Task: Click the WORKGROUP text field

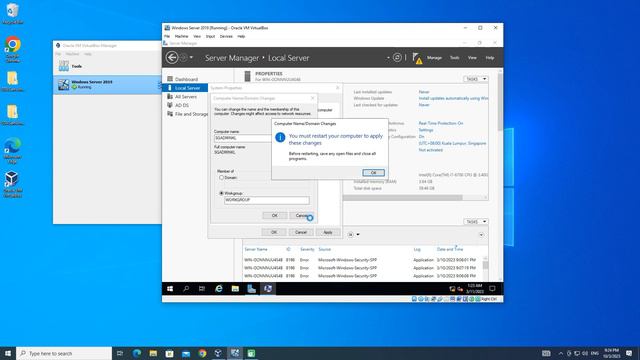Action: click(267, 200)
